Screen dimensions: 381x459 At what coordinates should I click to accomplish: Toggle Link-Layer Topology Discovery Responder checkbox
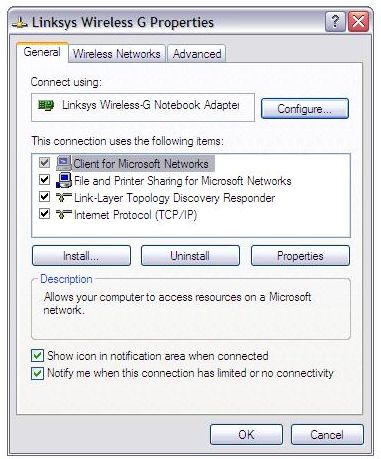pyautogui.click(x=45, y=197)
